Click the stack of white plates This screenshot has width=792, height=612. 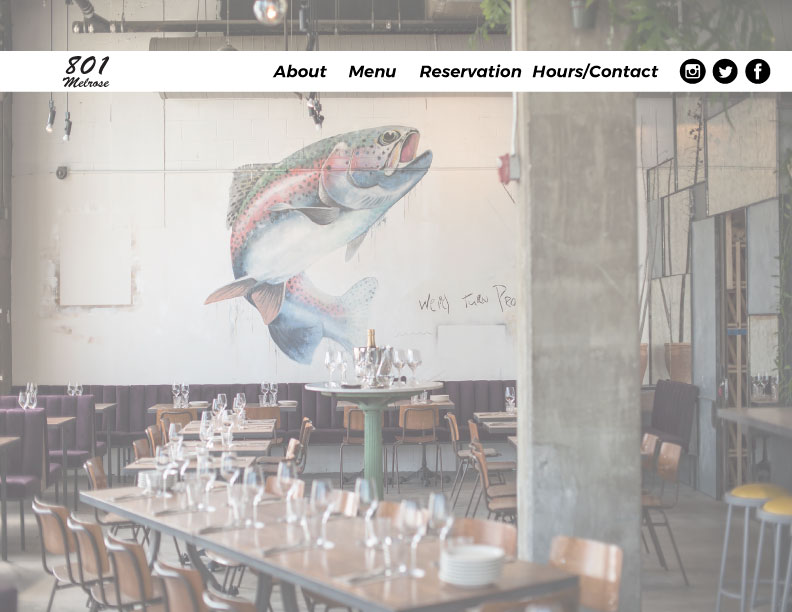pyautogui.click(x=472, y=565)
